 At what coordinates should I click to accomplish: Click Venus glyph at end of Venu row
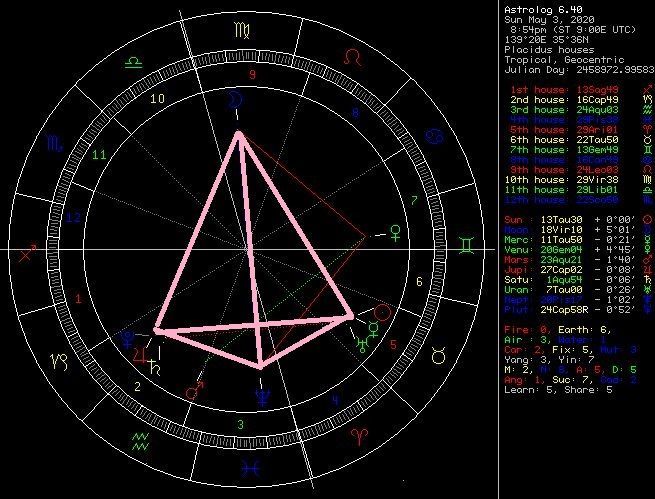pyautogui.click(x=648, y=250)
